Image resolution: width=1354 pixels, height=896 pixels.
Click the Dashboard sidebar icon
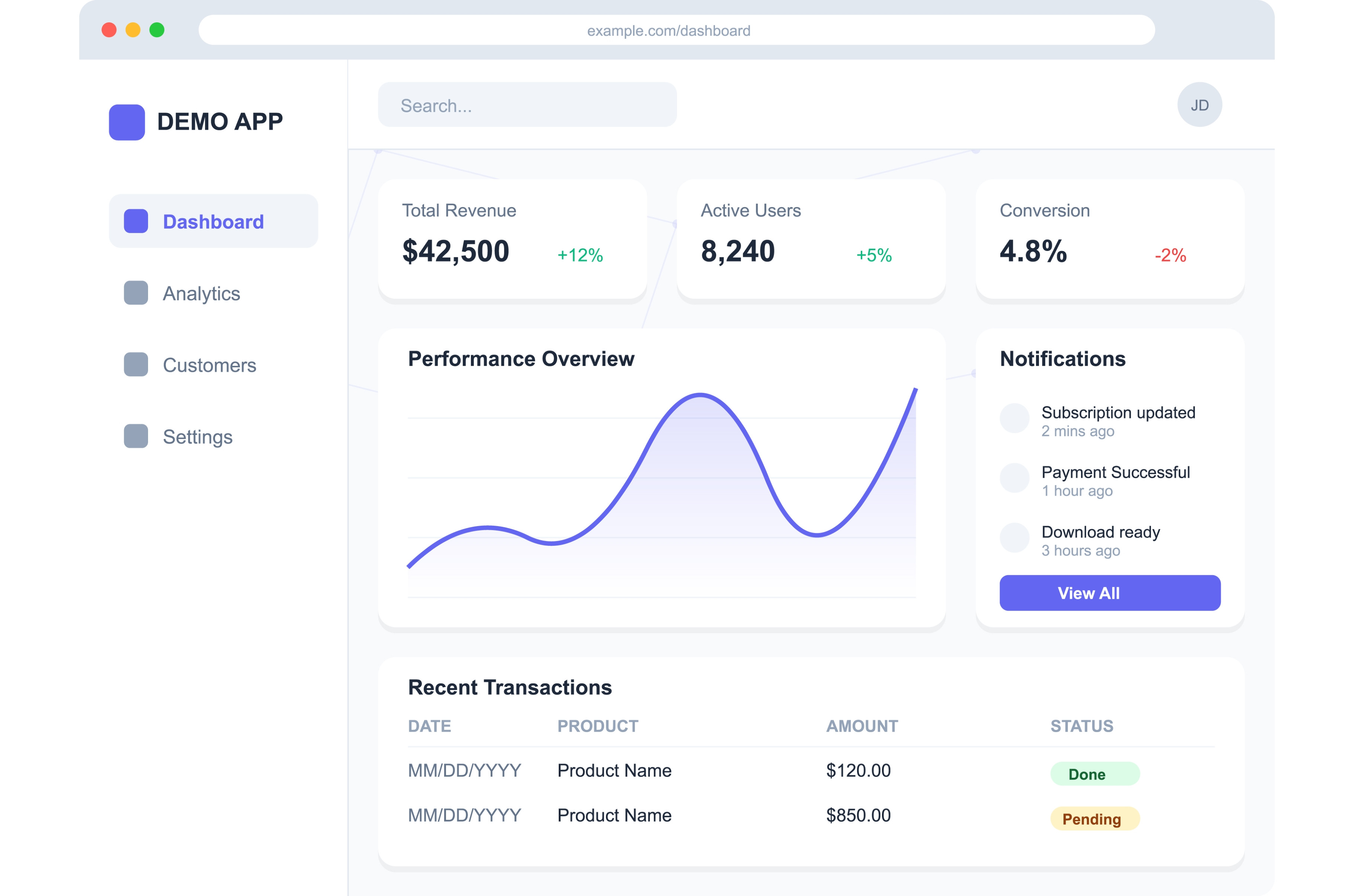pyautogui.click(x=135, y=221)
